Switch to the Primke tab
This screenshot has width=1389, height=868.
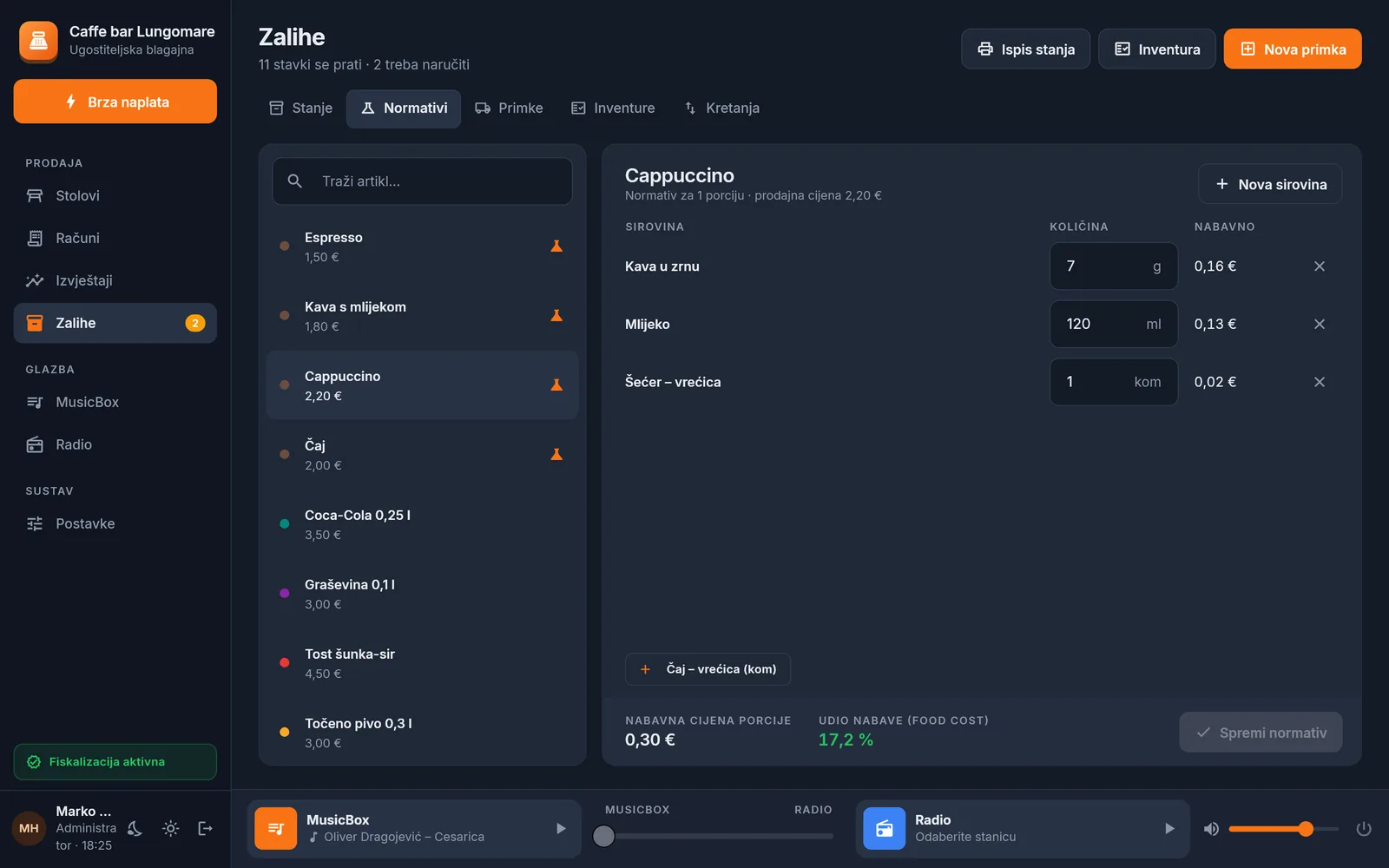click(509, 108)
